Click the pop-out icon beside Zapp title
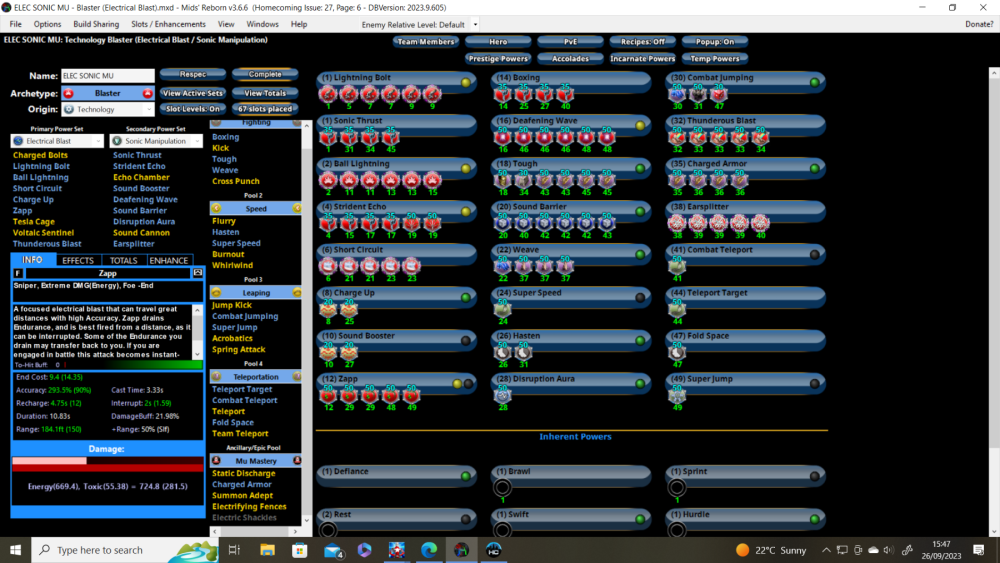The width and height of the screenshot is (1000, 563). pos(198,272)
